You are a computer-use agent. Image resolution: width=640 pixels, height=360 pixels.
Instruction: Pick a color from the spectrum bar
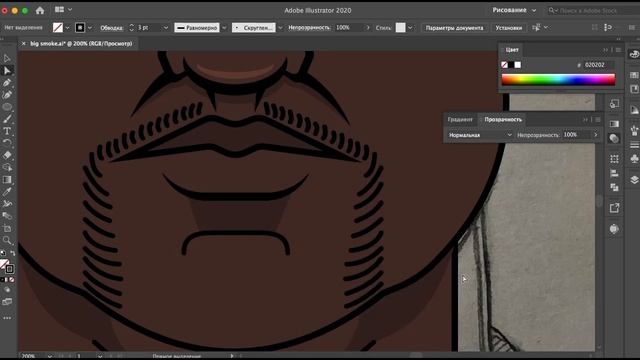tap(558, 80)
